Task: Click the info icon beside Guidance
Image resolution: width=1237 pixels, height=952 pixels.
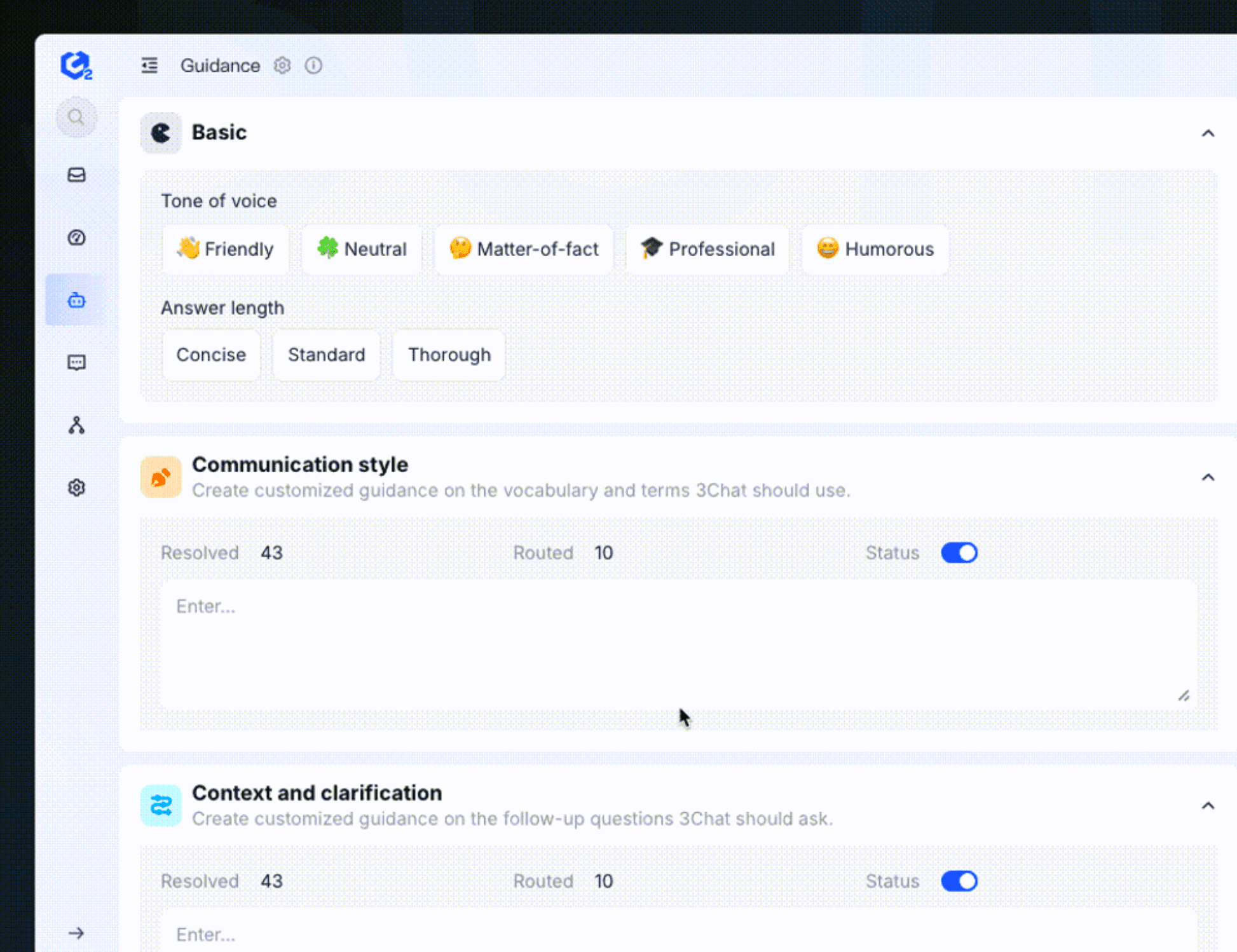Action: click(x=313, y=65)
